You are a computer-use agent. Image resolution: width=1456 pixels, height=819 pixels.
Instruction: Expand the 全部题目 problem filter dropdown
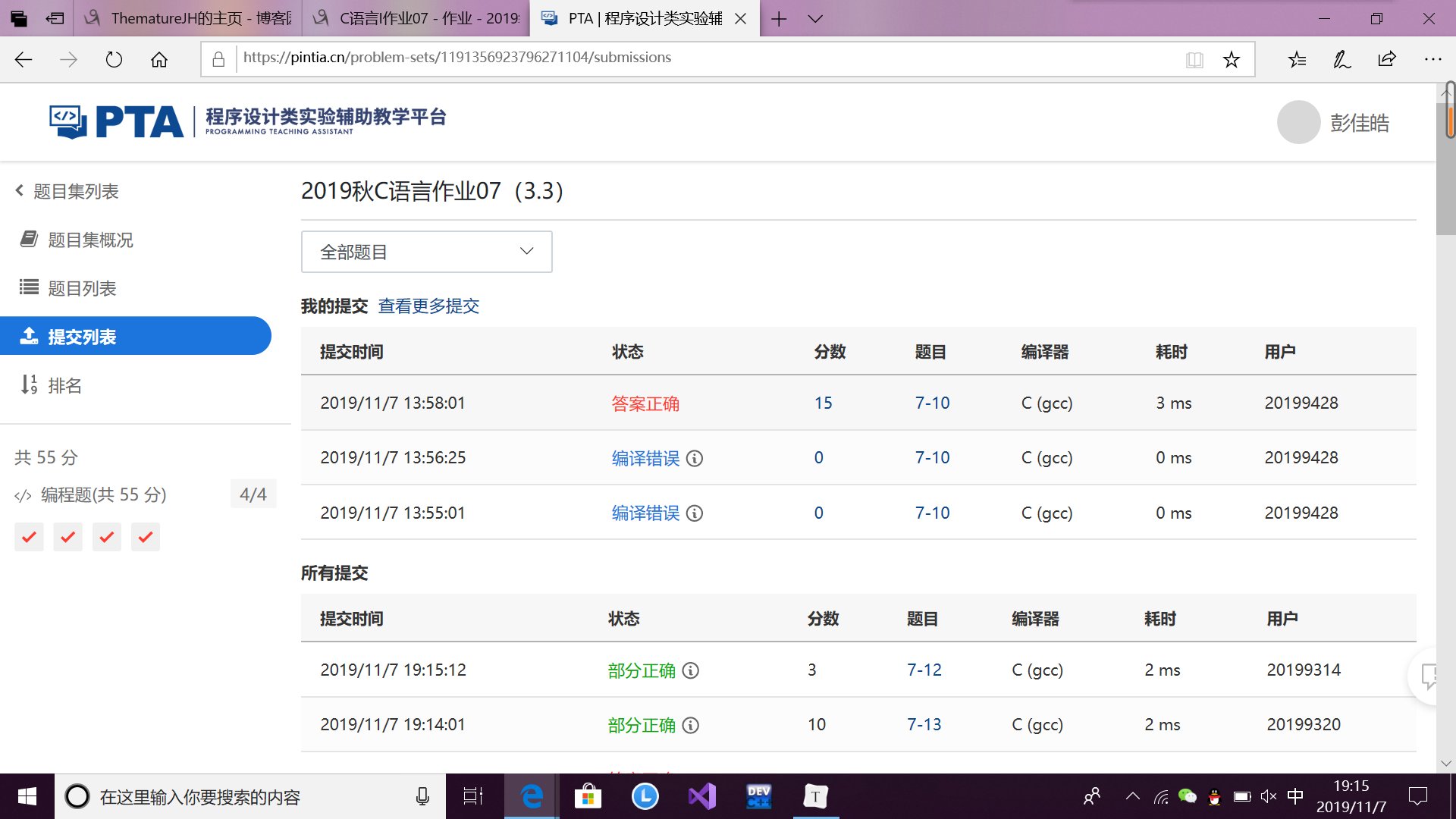(426, 252)
